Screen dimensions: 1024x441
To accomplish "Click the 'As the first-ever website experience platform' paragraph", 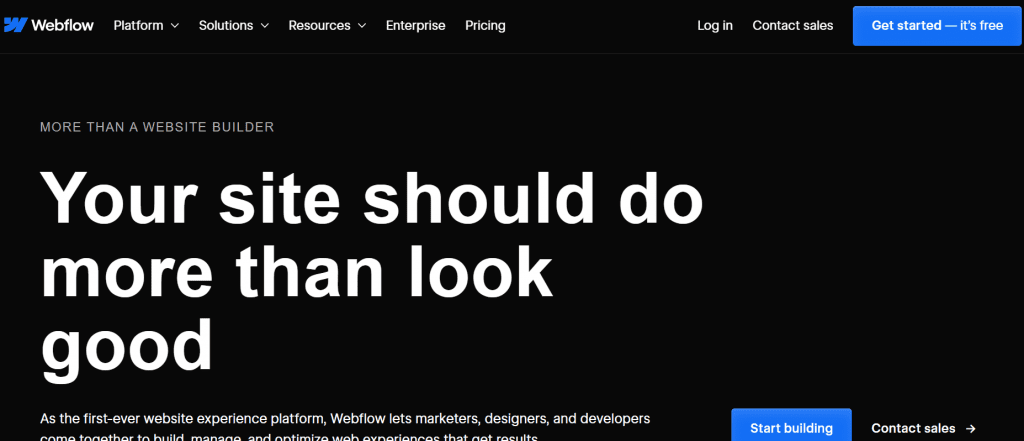I will 345,427.
